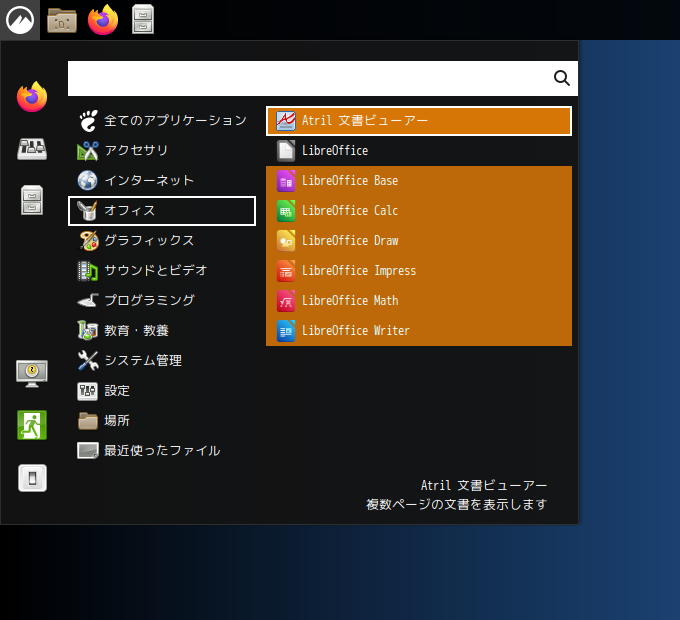Click the green Calc spreadsheet icon
Image resolution: width=680 pixels, height=620 pixels.
click(x=286, y=211)
